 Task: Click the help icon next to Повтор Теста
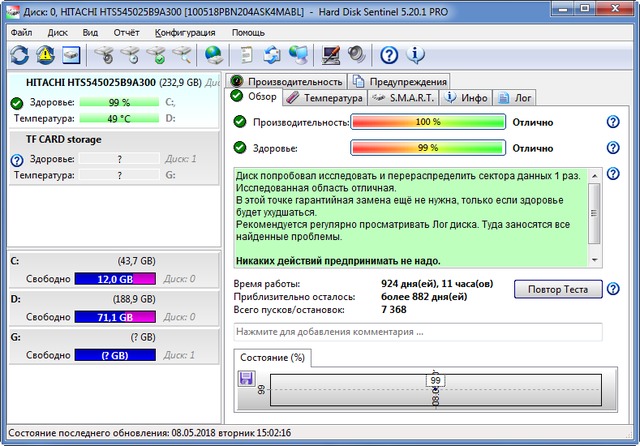click(613, 289)
